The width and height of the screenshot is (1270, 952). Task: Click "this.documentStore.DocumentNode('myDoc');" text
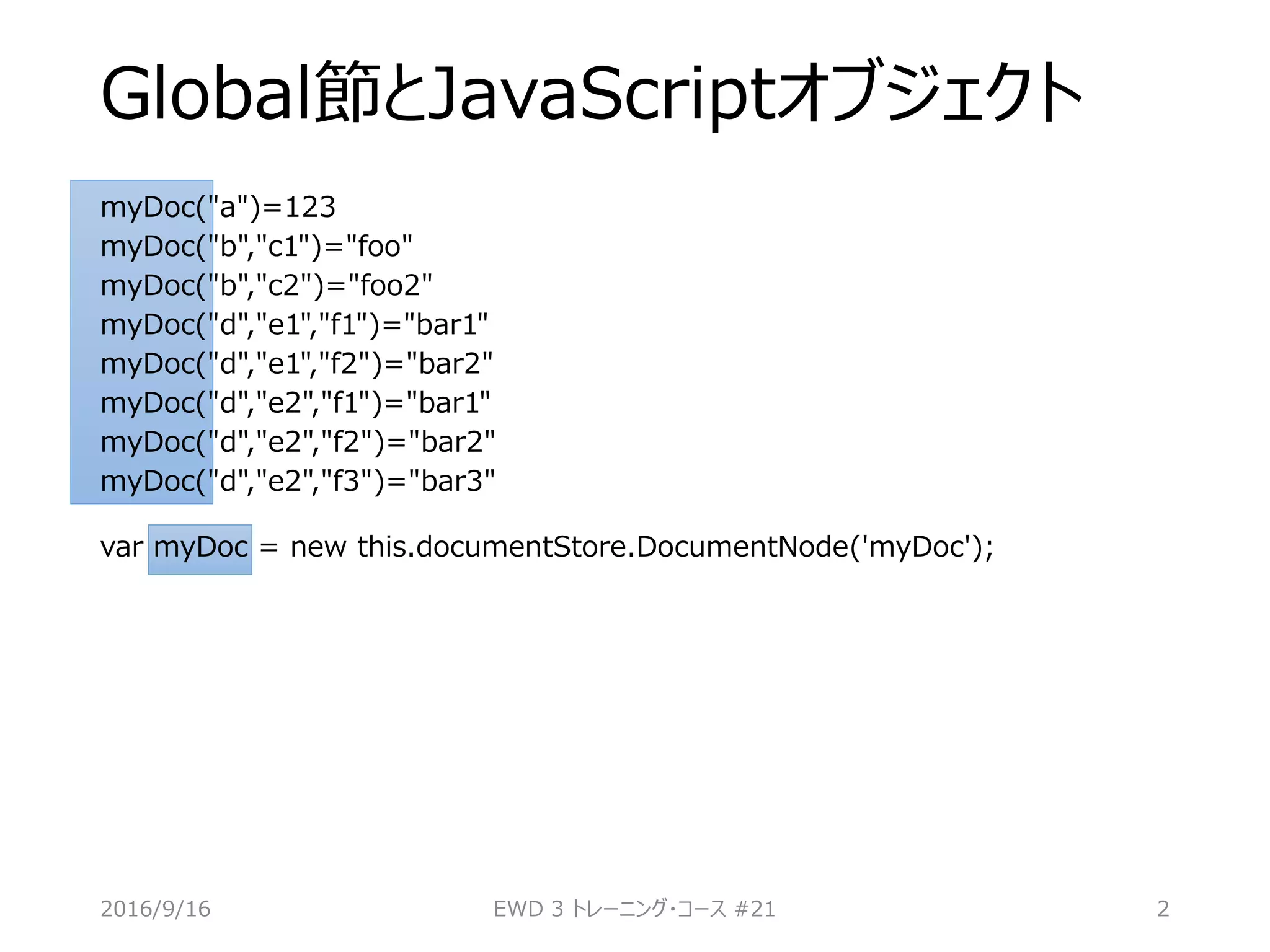click(675, 548)
